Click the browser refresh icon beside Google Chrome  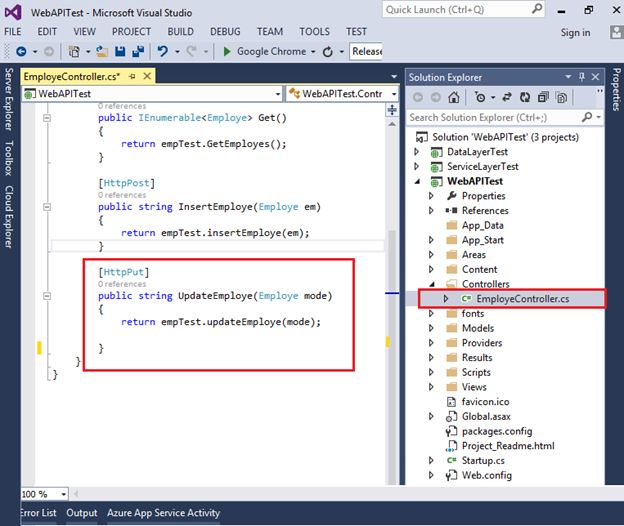326,51
